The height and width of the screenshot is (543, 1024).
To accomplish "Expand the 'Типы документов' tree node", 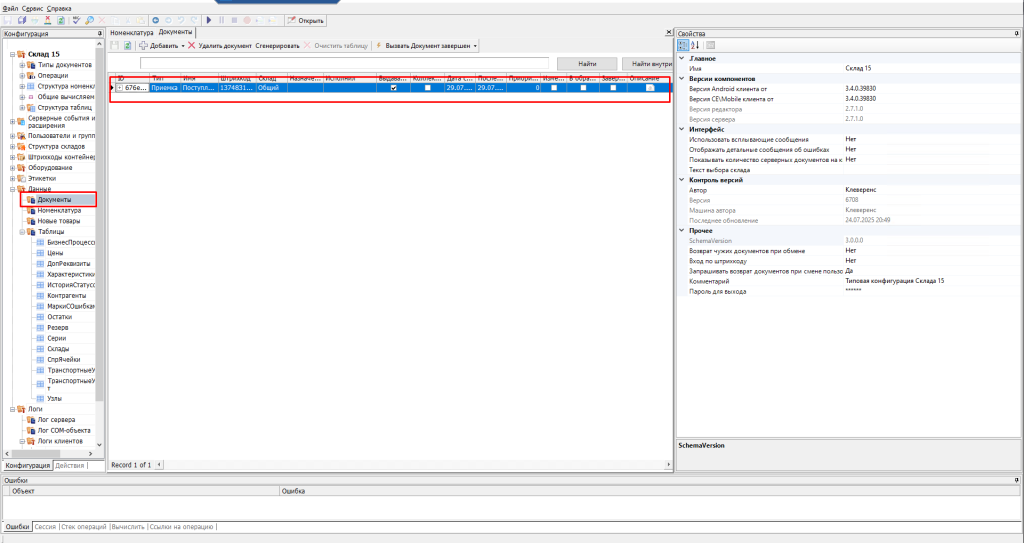I will [x=22, y=65].
